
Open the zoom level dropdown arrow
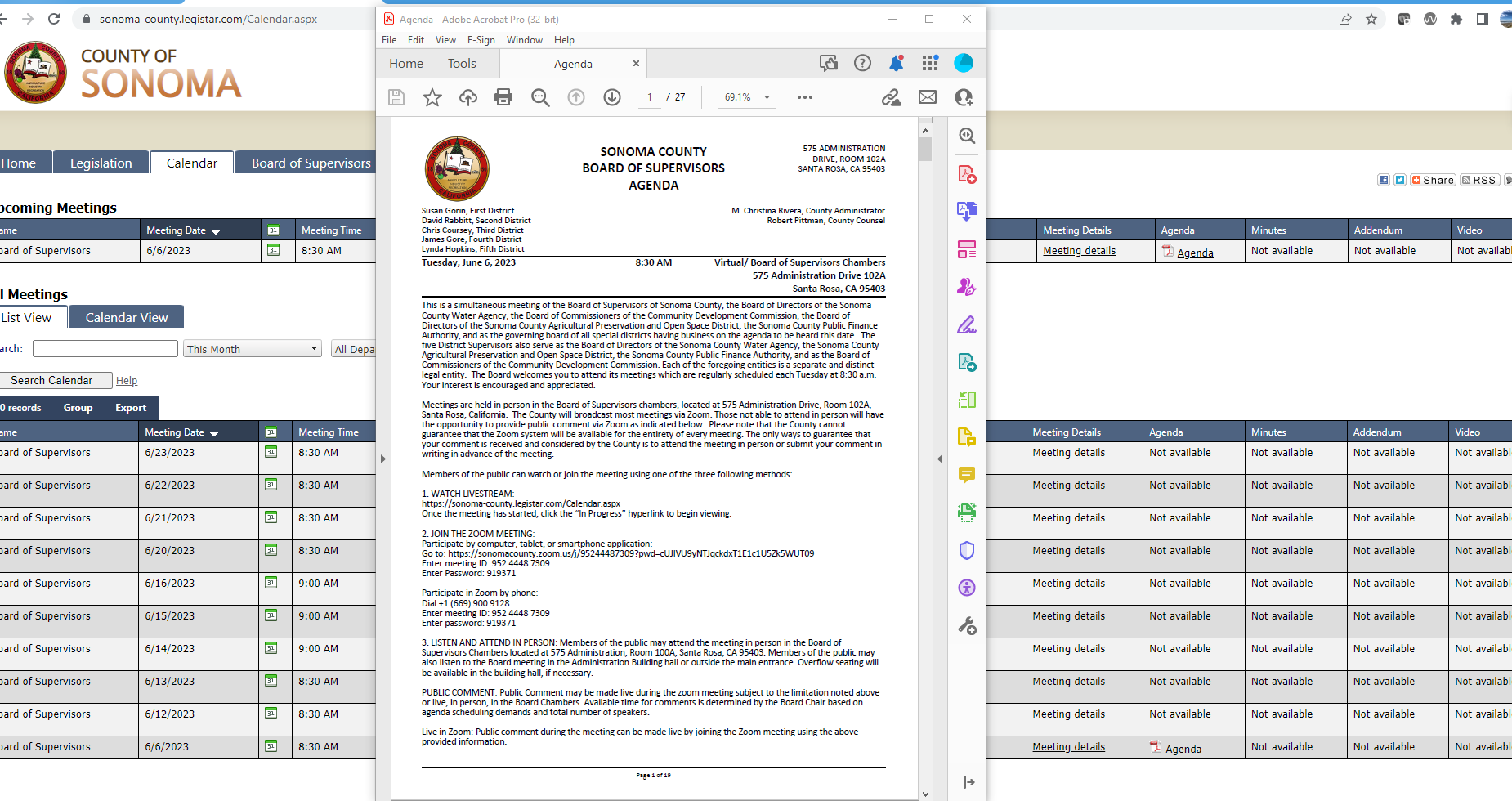(x=767, y=97)
